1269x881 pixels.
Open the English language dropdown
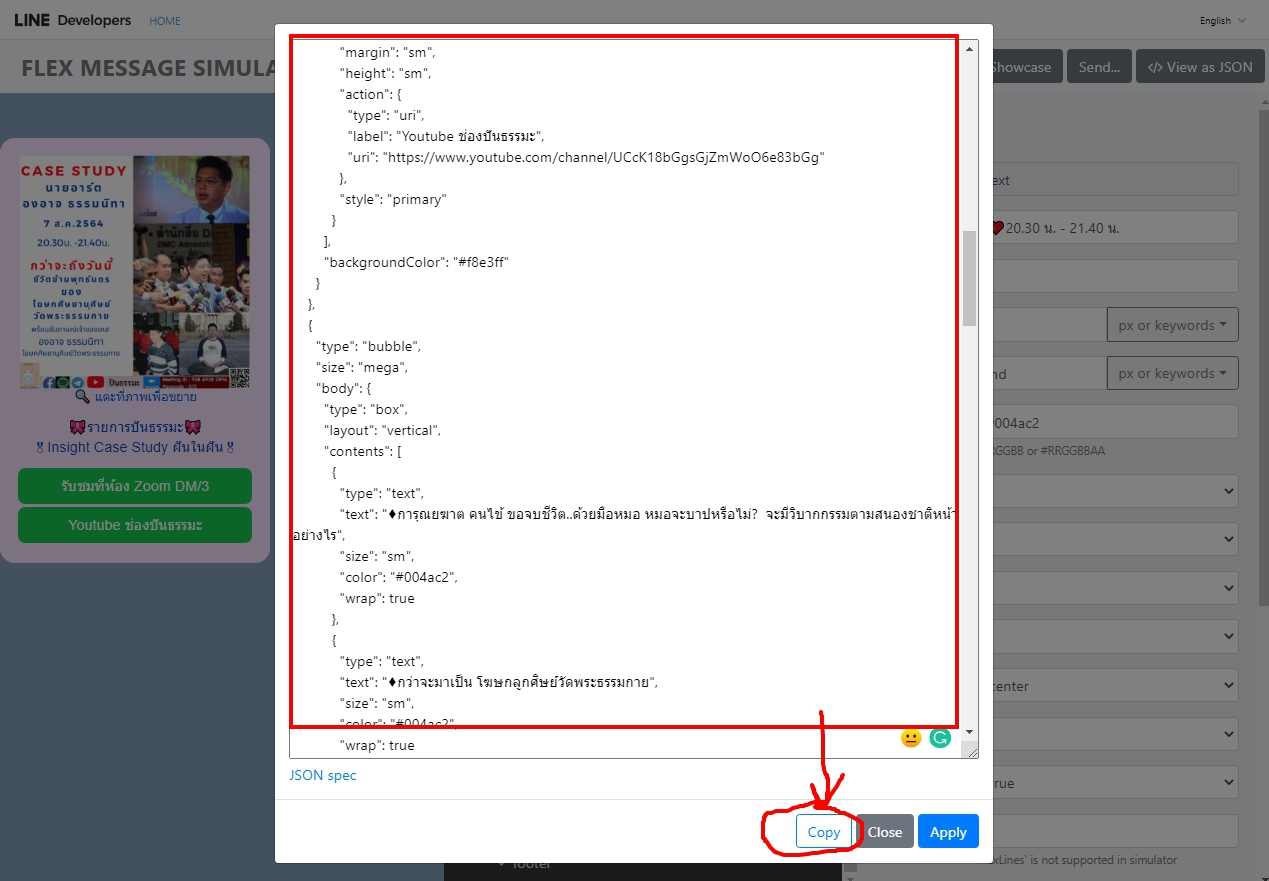coord(1222,20)
